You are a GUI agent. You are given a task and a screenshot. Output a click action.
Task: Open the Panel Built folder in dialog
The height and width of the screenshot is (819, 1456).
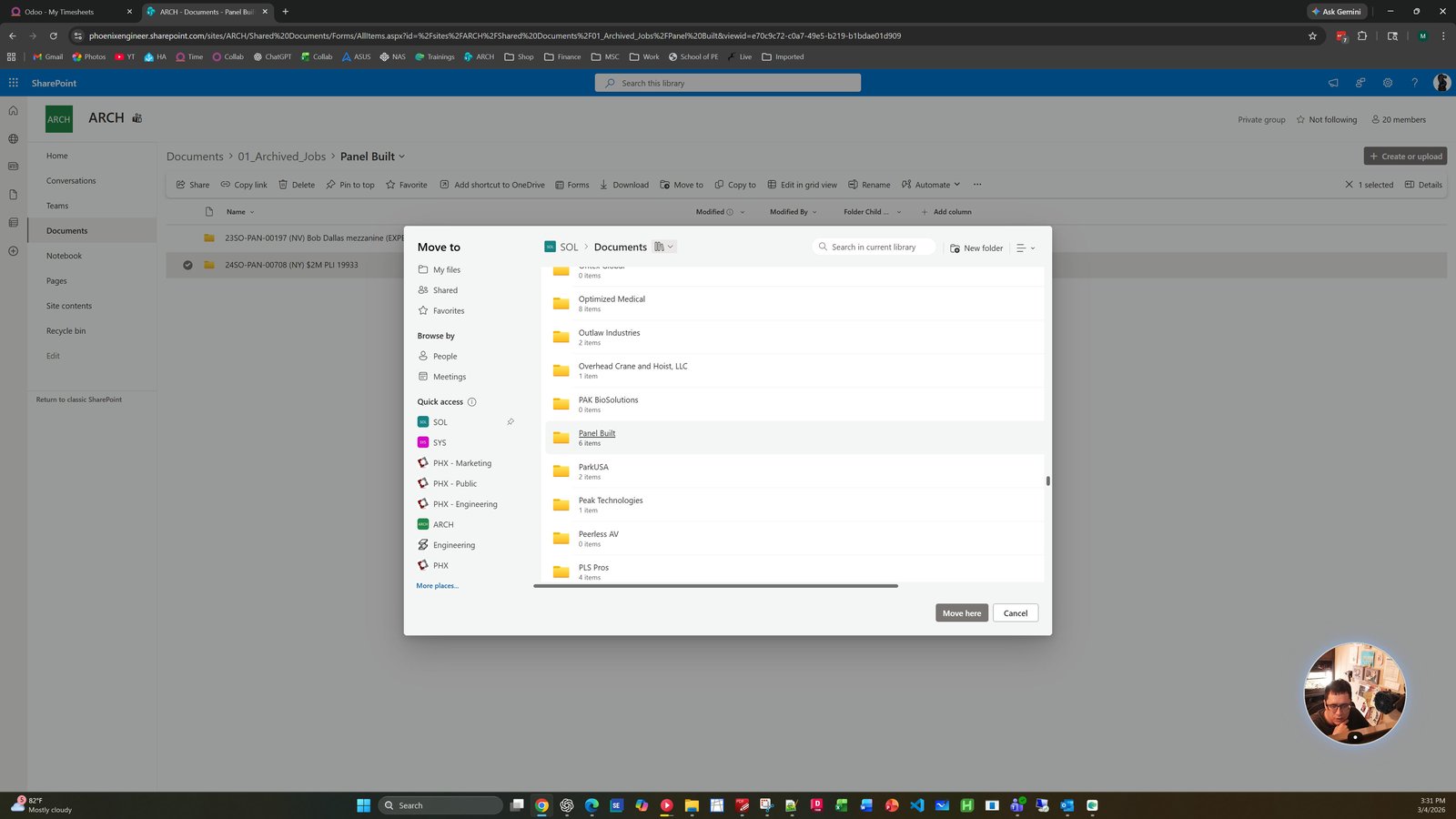pos(597,433)
